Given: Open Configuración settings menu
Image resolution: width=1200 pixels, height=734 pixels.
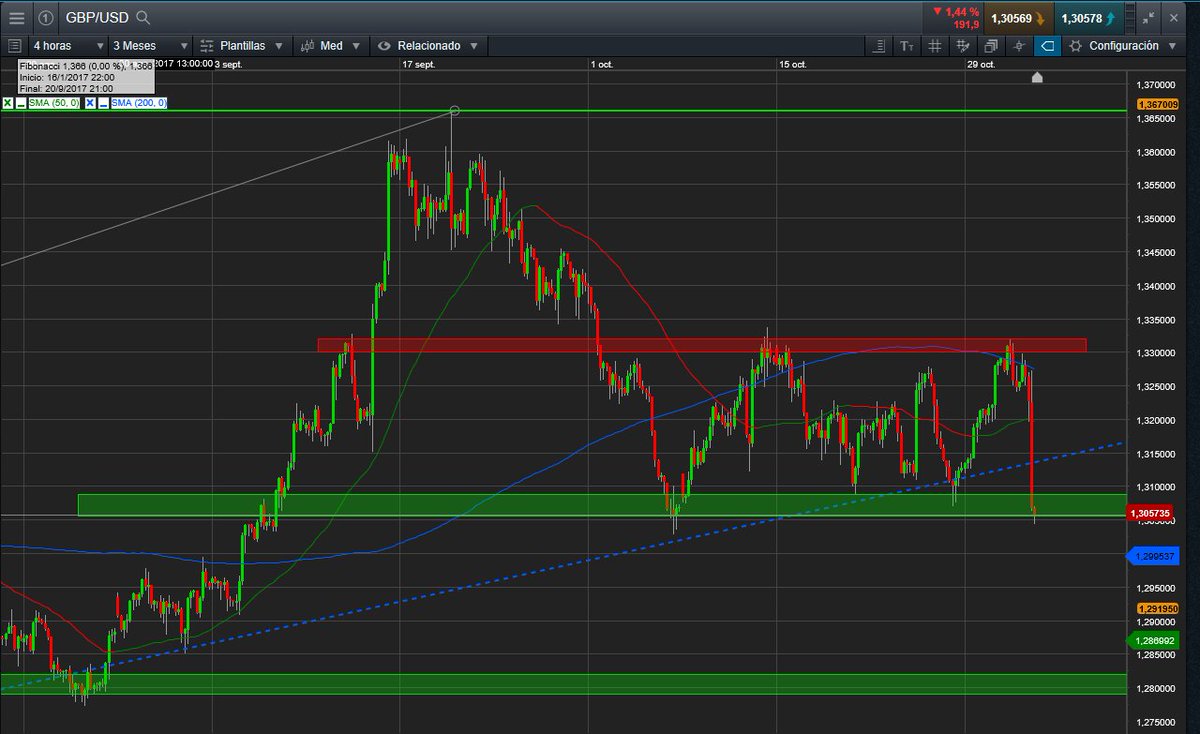Looking at the screenshot, I should (1124, 46).
